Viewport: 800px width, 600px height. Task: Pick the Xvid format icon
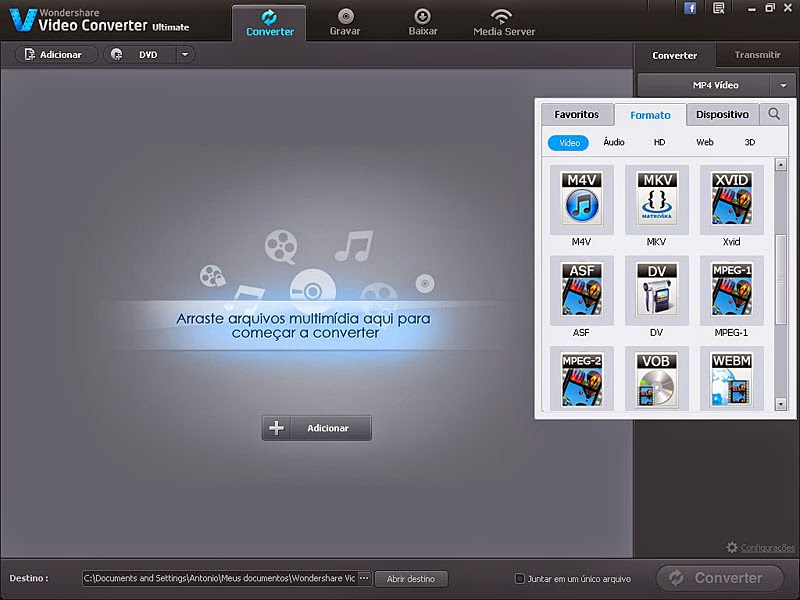732,199
